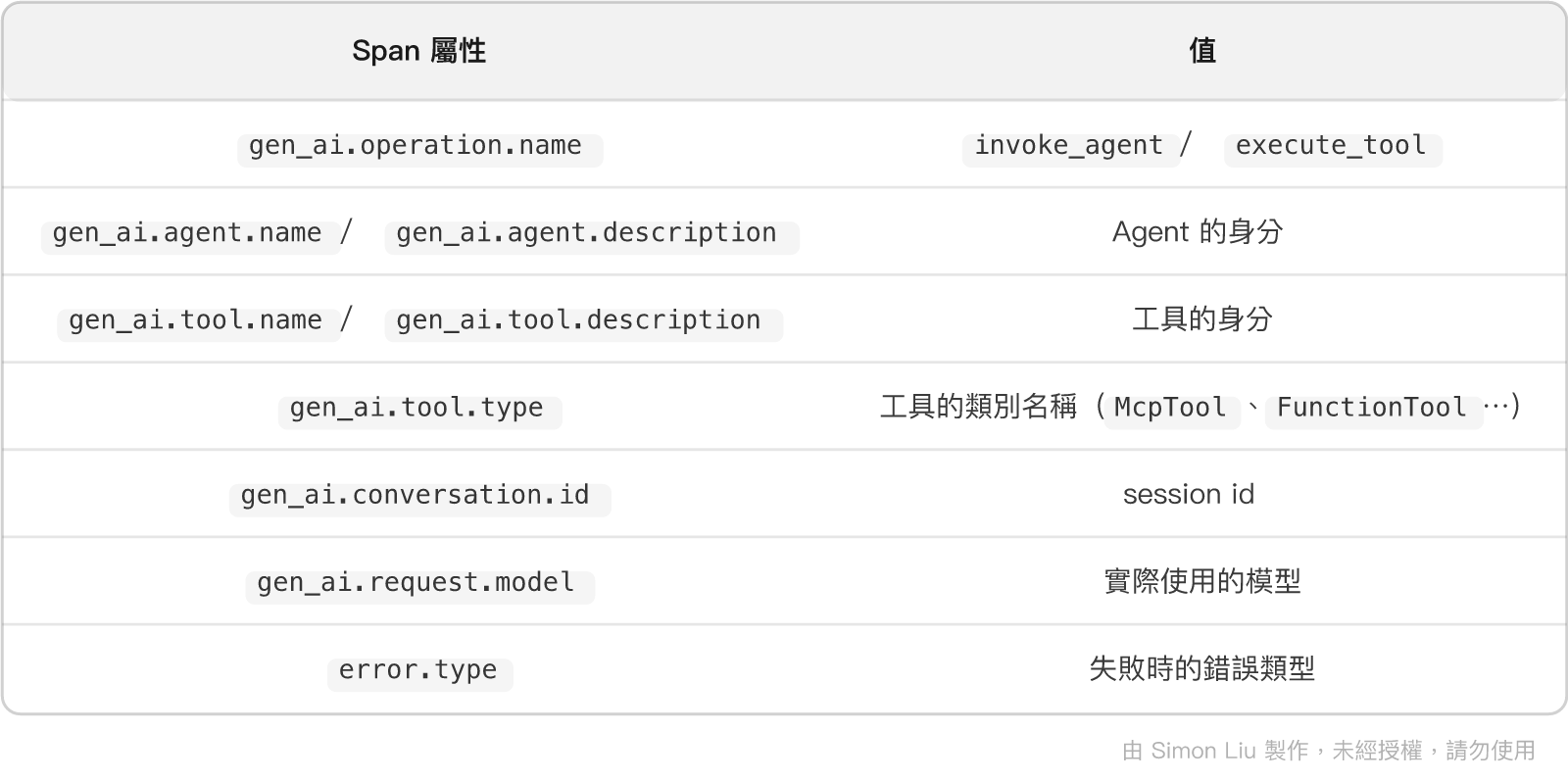The width and height of the screenshot is (1568, 781).
Task: Click the gen_ai.agent.description attribute
Action: (x=591, y=233)
